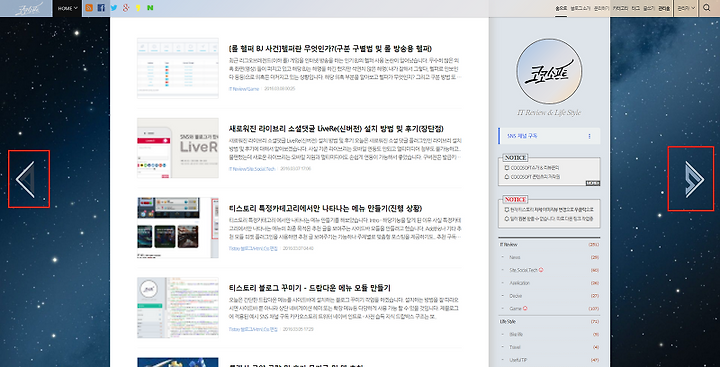Viewport: 720px width, 367px height.
Task: Click the MORE button in notice box
Action: 593,183
